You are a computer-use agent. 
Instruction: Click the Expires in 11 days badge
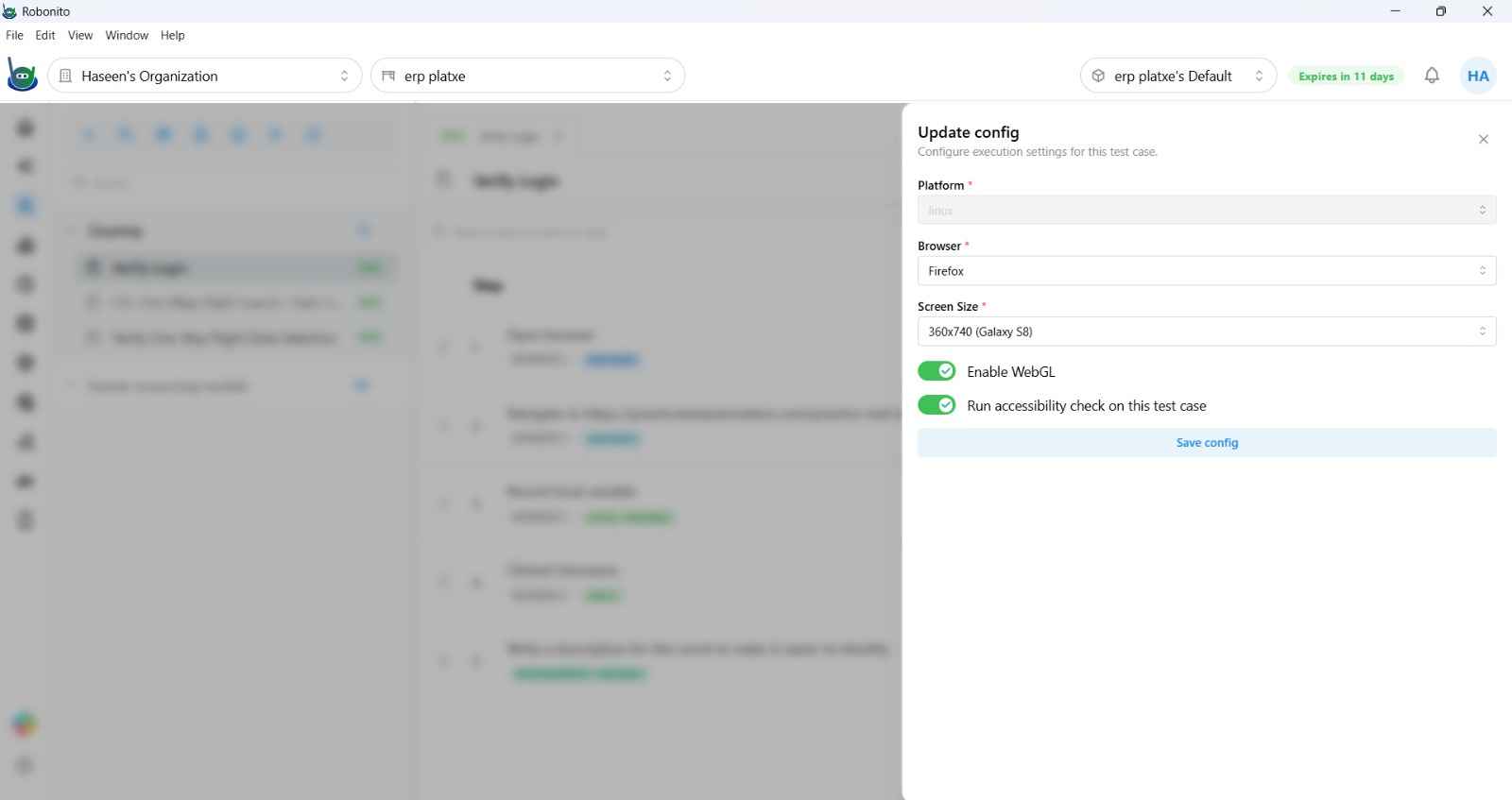click(x=1346, y=77)
